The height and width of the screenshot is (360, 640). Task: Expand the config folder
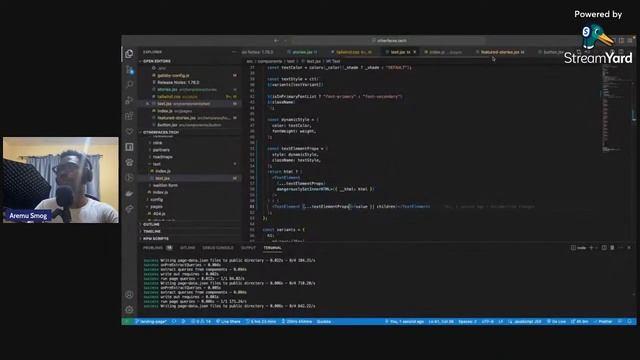click(x=157, y=200)
